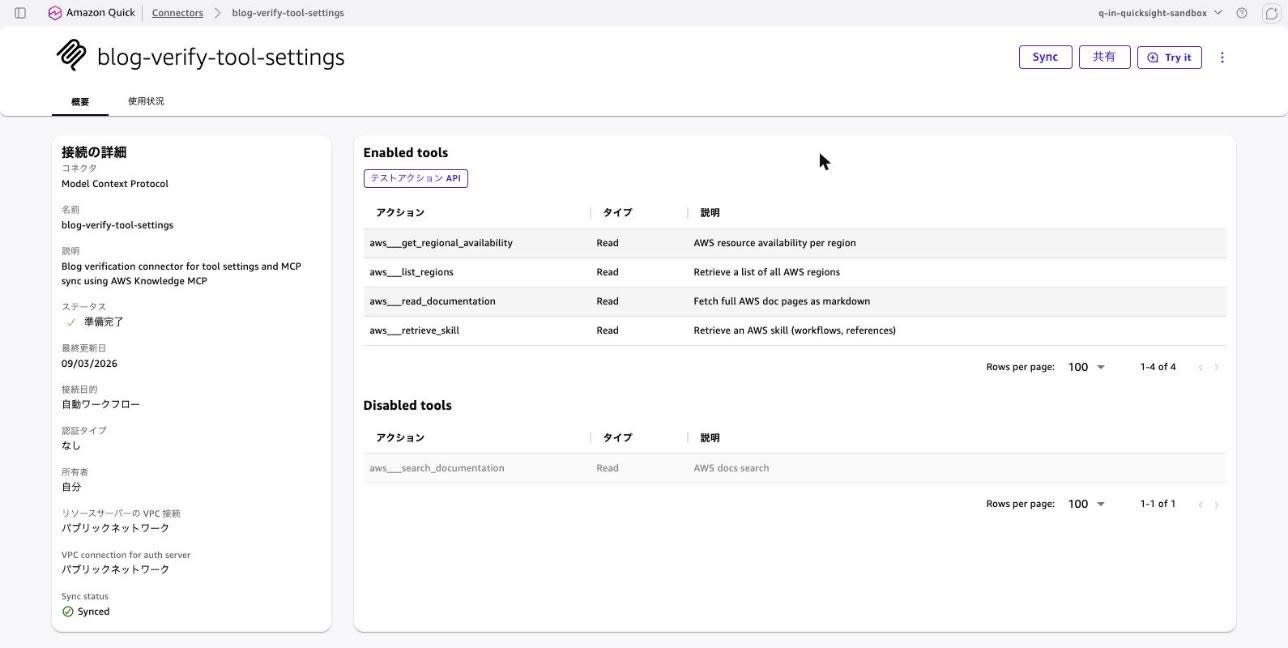1288x648 pixels.
Task: Go to previous page in Enabled tools
Action: tap(1200, 367)
